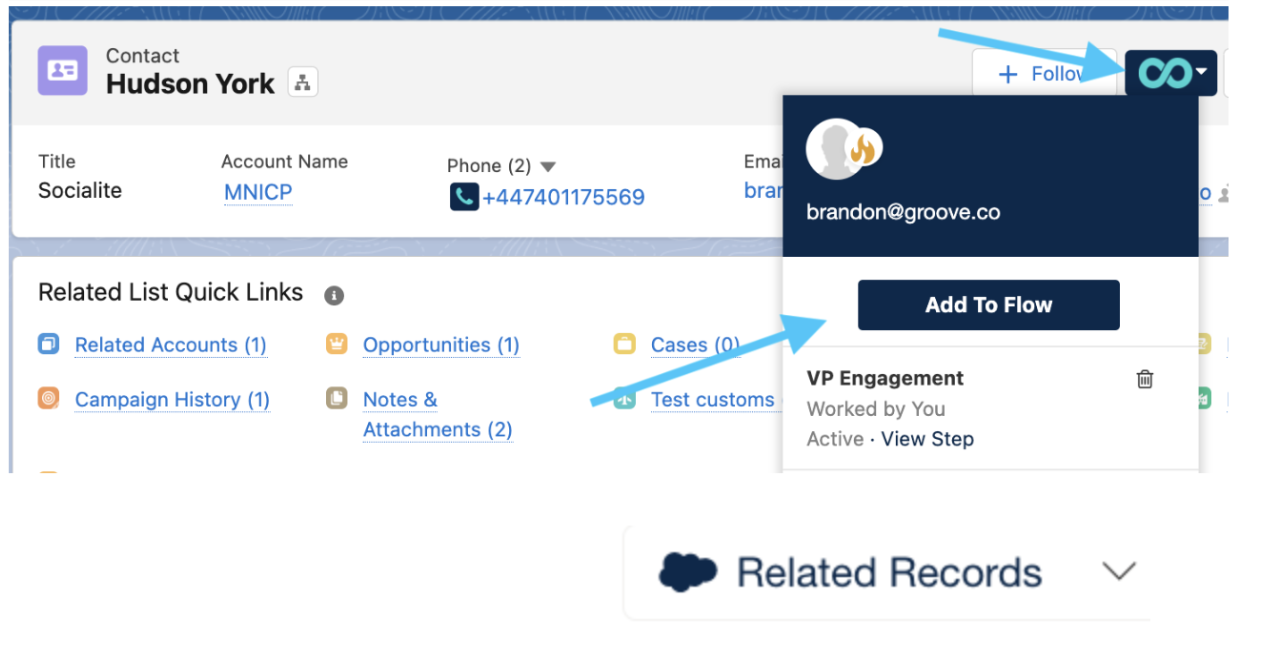The width and height of the screenshot is (1262, 658).
Task: Click the Socialite title value
Action: 80,190
